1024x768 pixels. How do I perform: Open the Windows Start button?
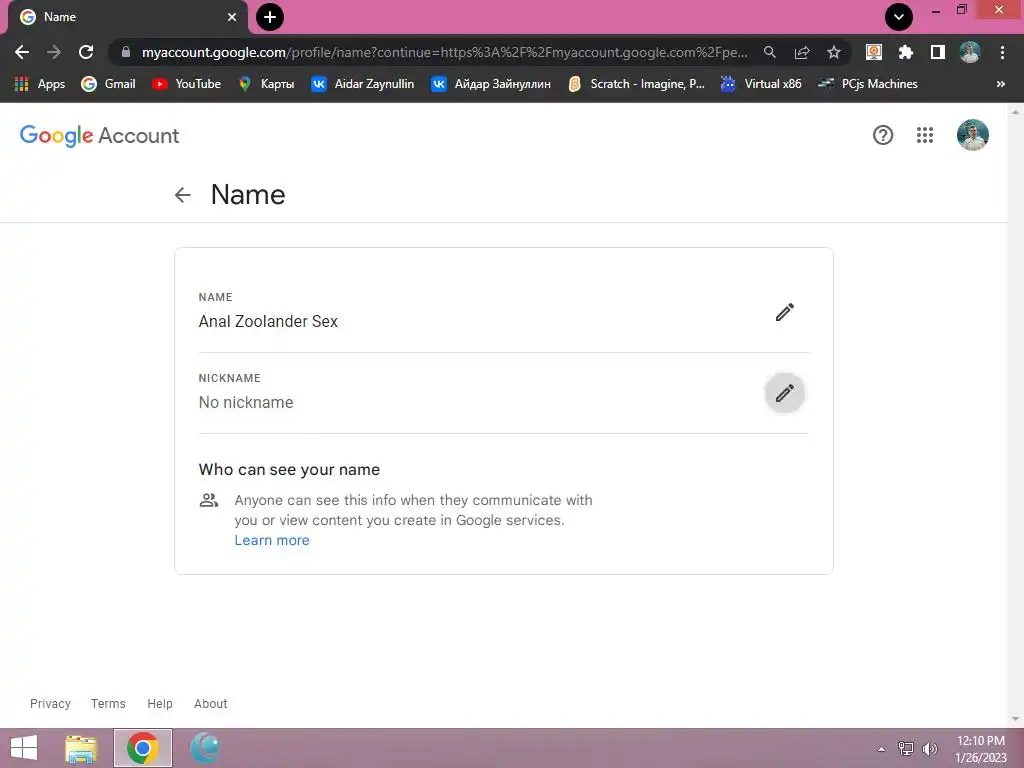click(24, 748)
